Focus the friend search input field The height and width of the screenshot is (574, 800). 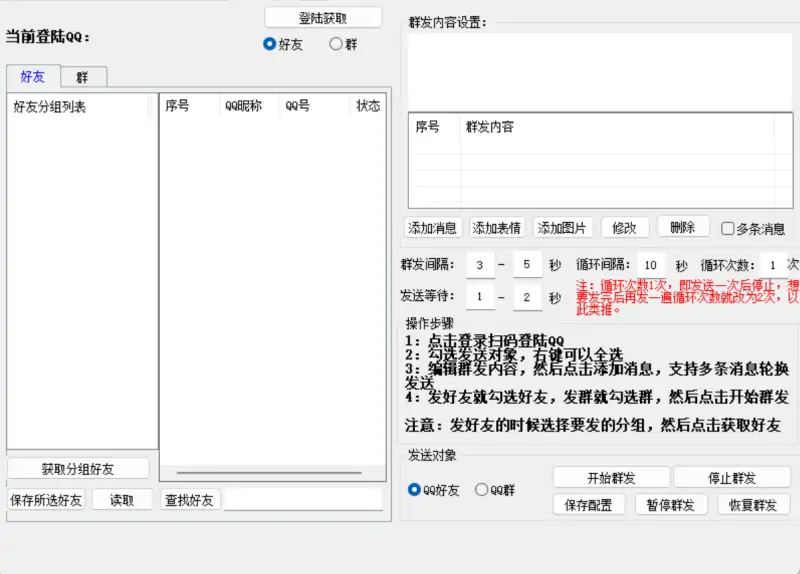coord(303,500)
